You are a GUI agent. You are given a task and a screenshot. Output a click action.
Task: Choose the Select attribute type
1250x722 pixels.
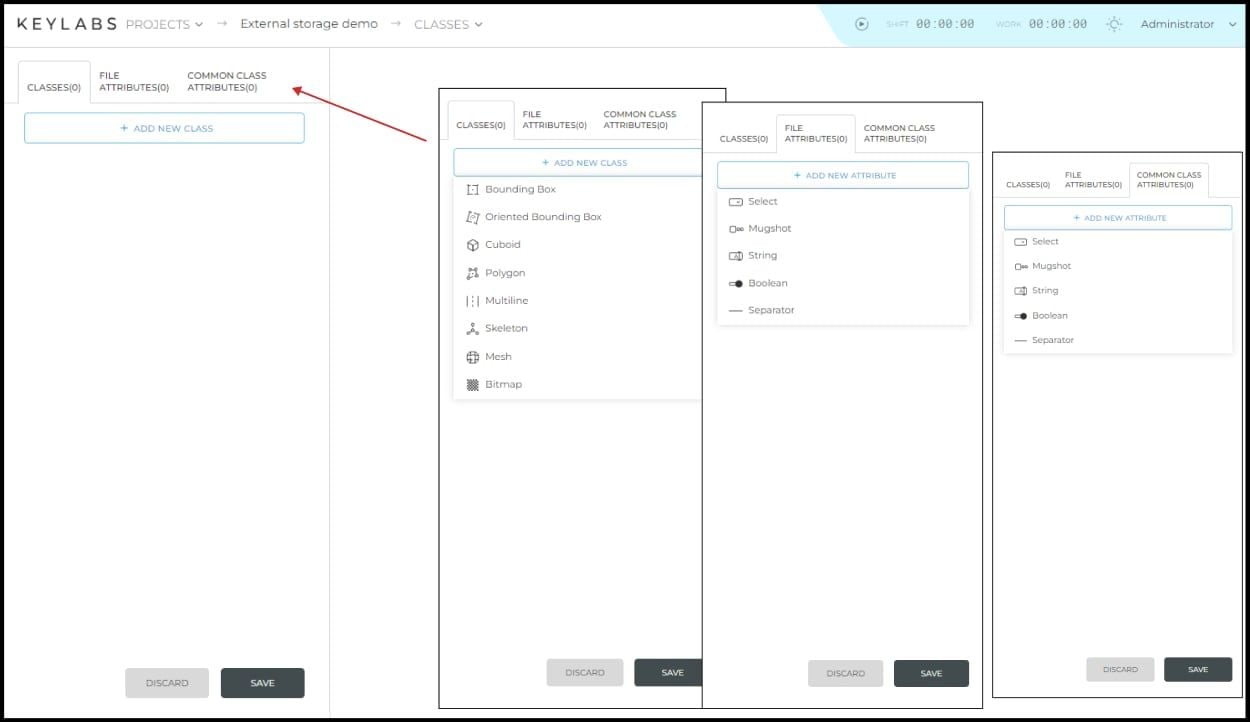761,201
